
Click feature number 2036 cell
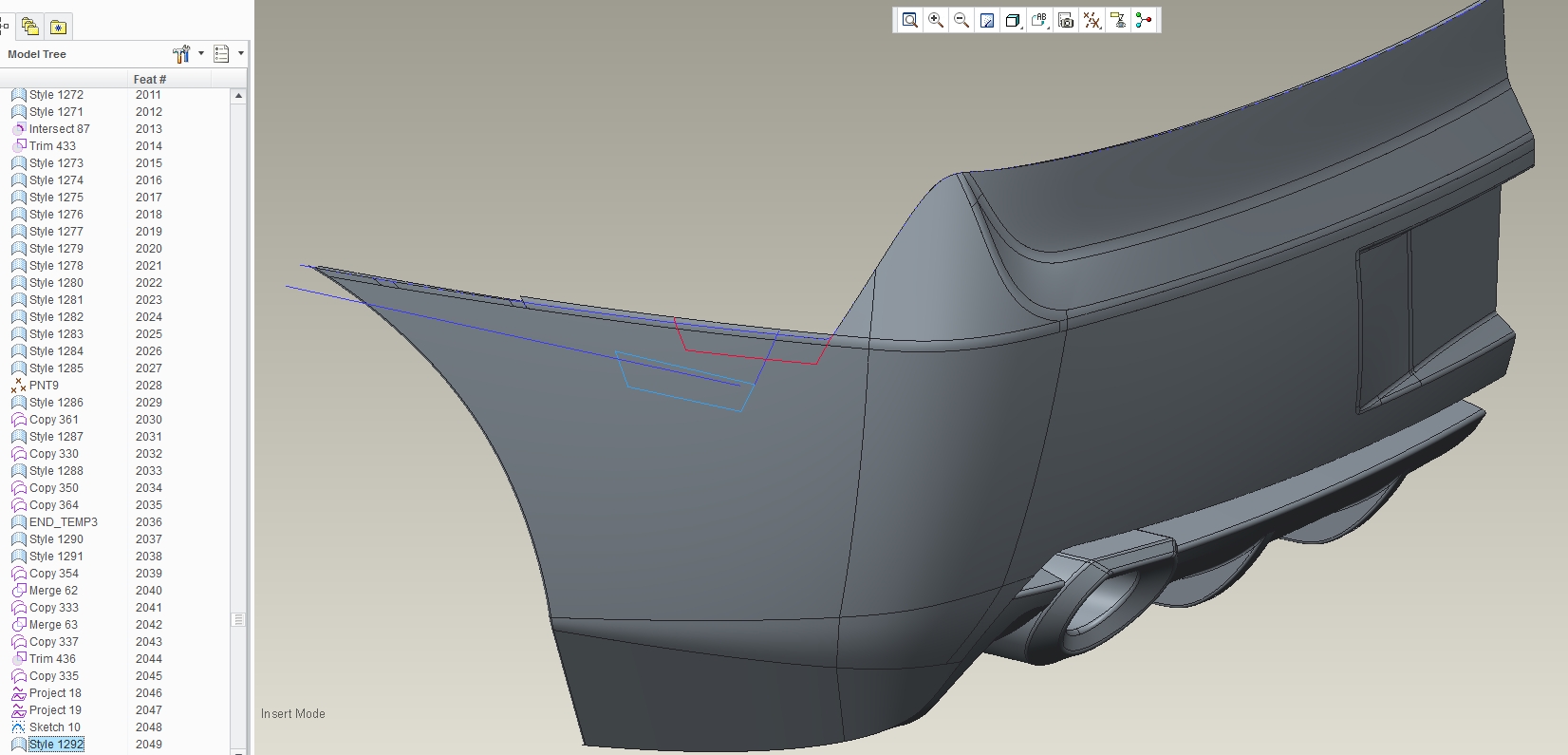(x=149, y=522)
